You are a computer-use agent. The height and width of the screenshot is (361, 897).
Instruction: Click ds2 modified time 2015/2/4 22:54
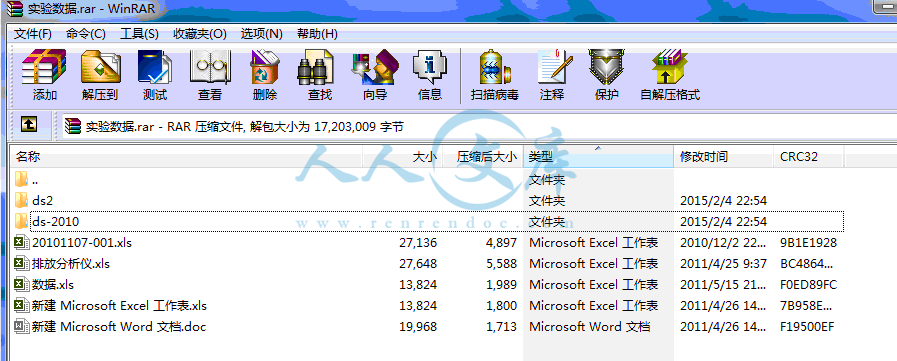click(x=723, y=200)
